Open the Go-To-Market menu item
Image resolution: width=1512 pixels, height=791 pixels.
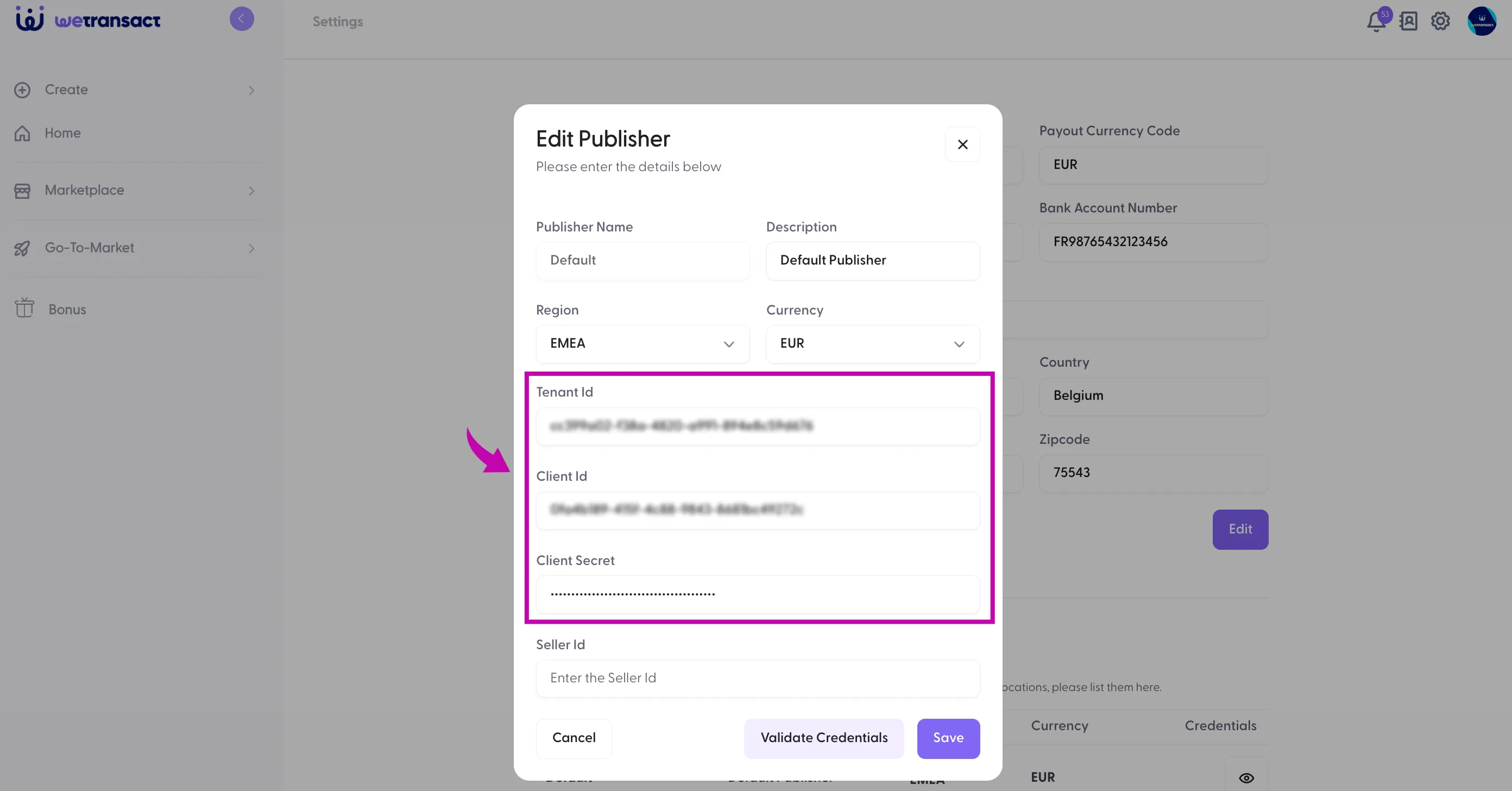(x=90, y=248)
